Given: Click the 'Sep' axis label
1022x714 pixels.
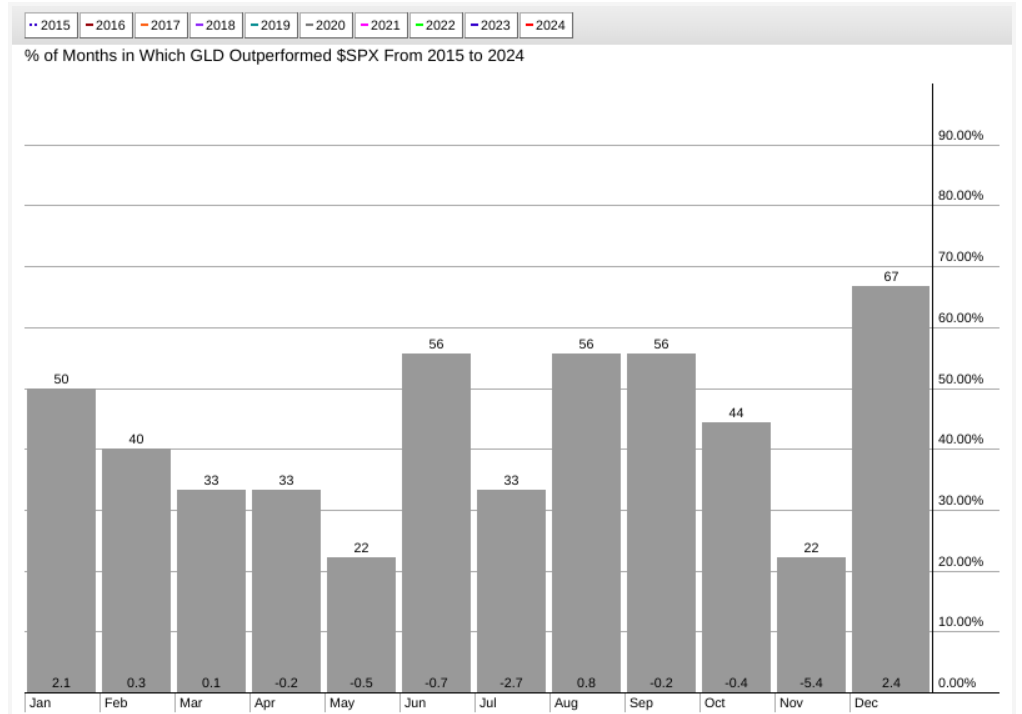Looking at the screenshot, I should [x=641, y=703].
